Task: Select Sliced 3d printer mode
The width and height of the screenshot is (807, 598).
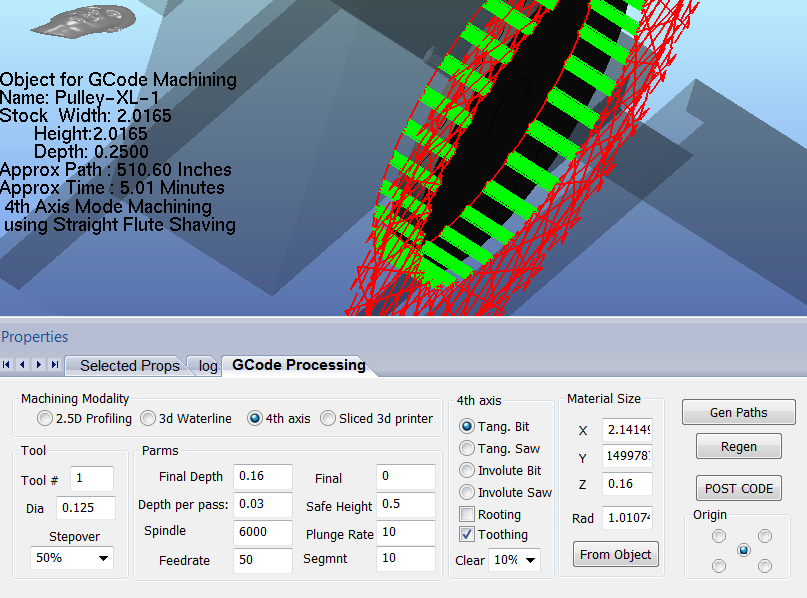Action: coord(328,419)
